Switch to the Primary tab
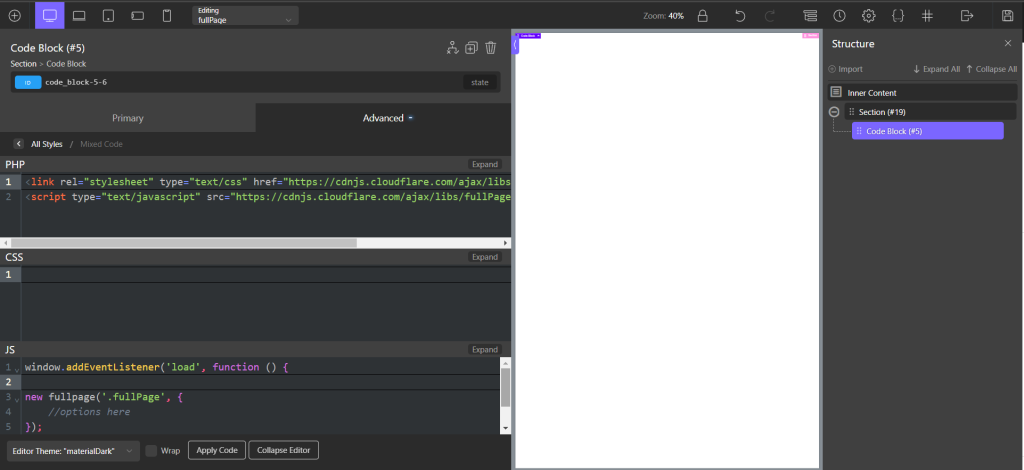Viewport: 1024px width, 470px height. point(127,118)
